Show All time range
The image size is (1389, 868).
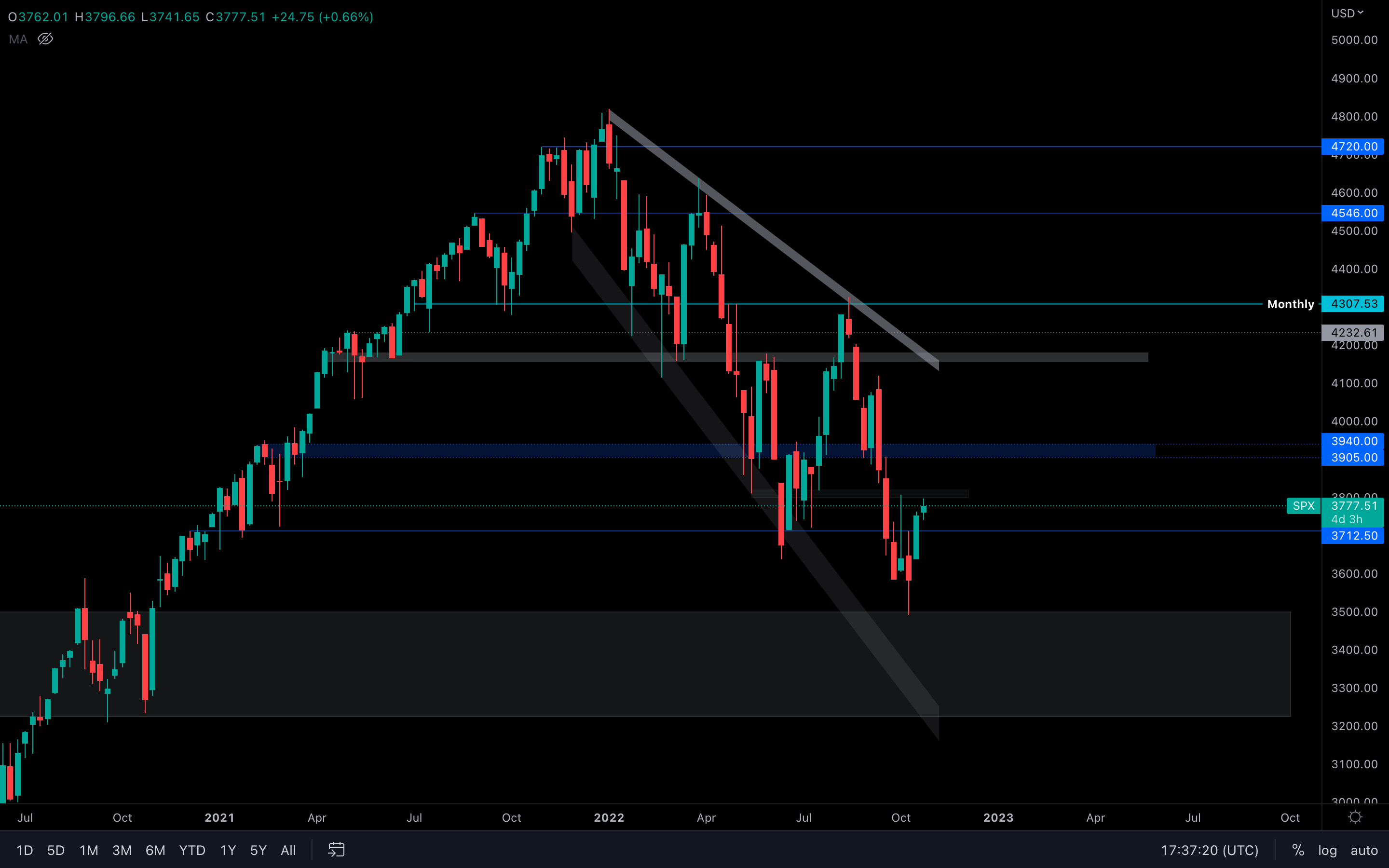point(288,850)
